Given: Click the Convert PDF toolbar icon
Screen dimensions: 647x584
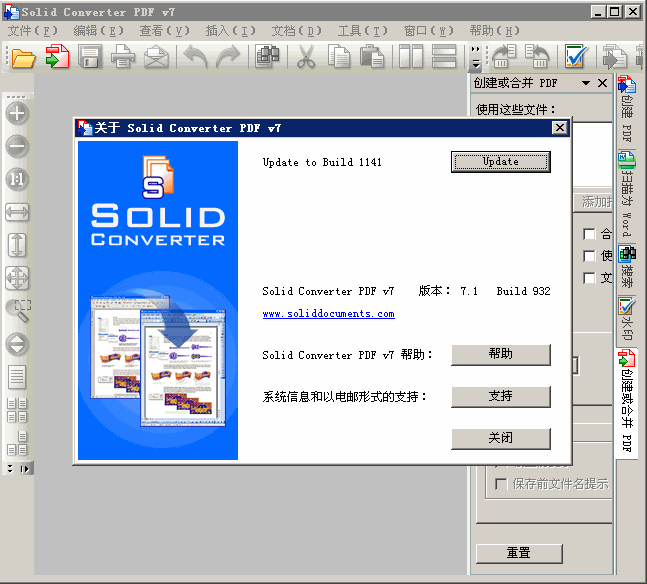Looking at the screenshot, I should 57,57.
